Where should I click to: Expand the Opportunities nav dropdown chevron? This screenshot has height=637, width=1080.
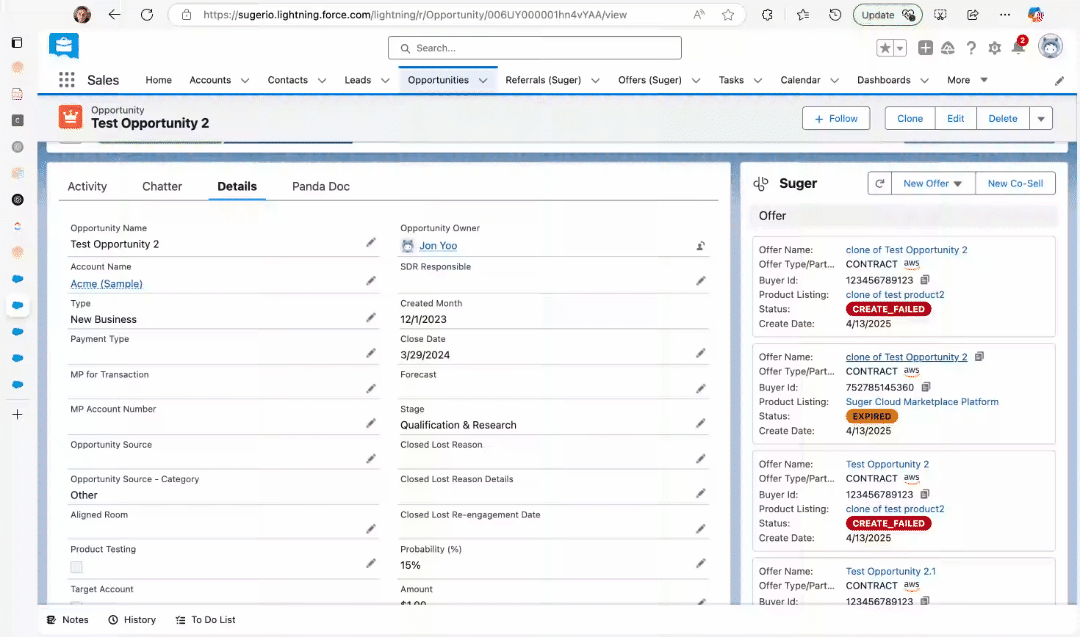tap(483, 81)
